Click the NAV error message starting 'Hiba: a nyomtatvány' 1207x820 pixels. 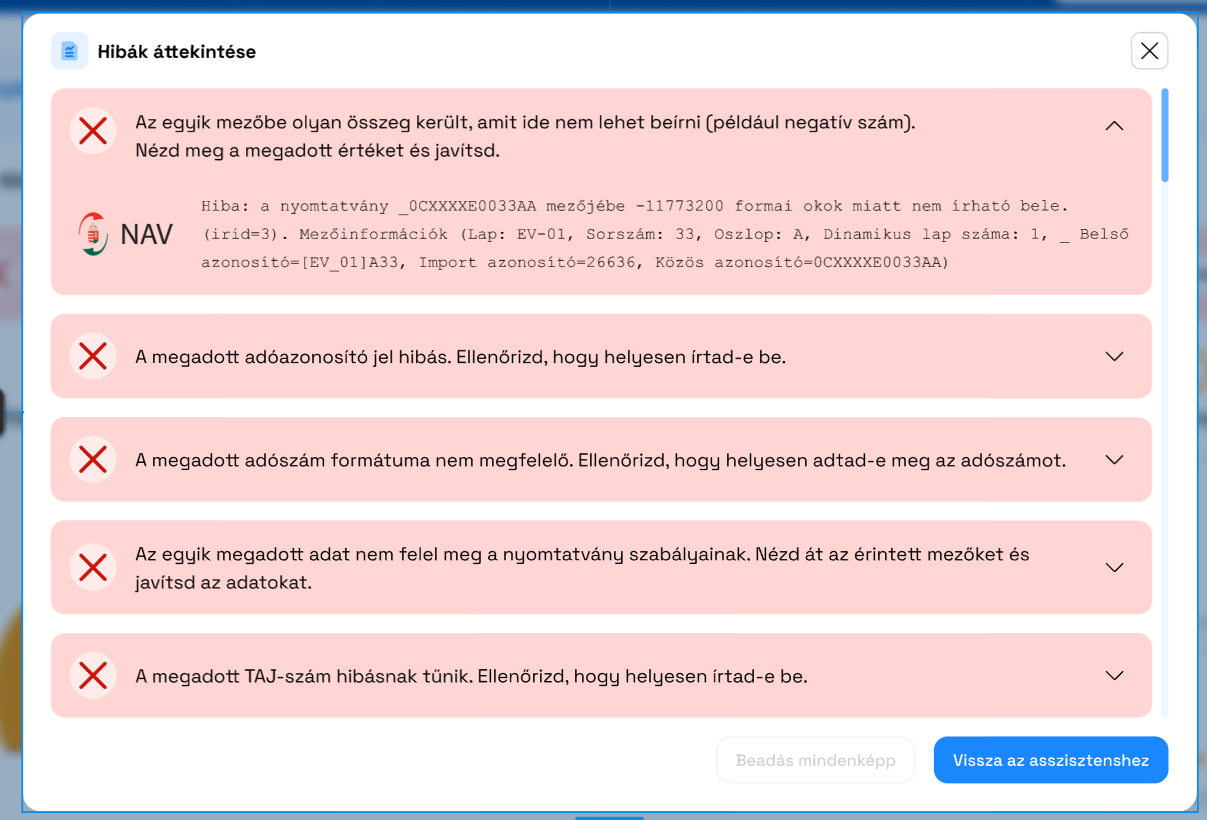665,234
